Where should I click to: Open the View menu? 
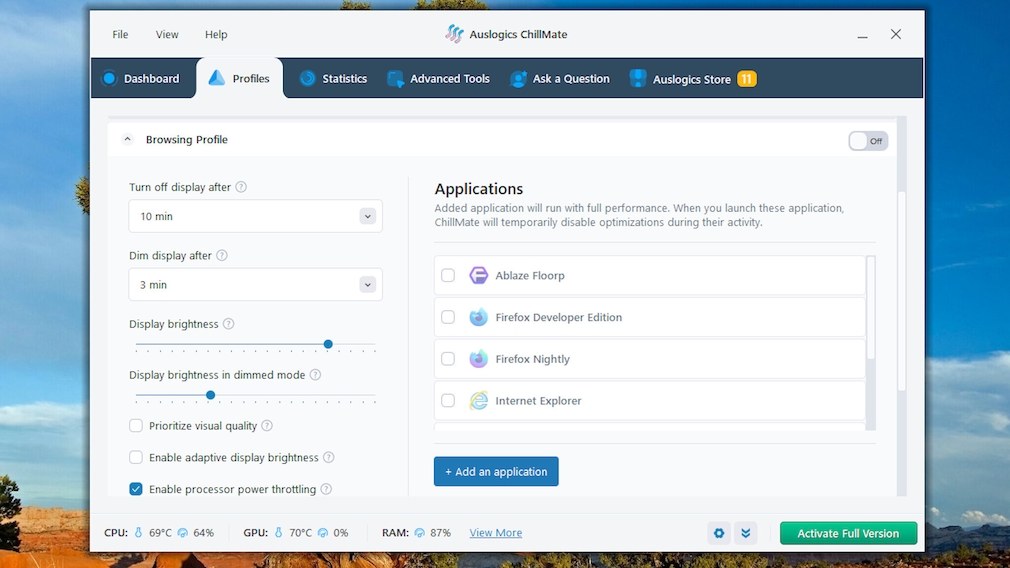(167, 34)
